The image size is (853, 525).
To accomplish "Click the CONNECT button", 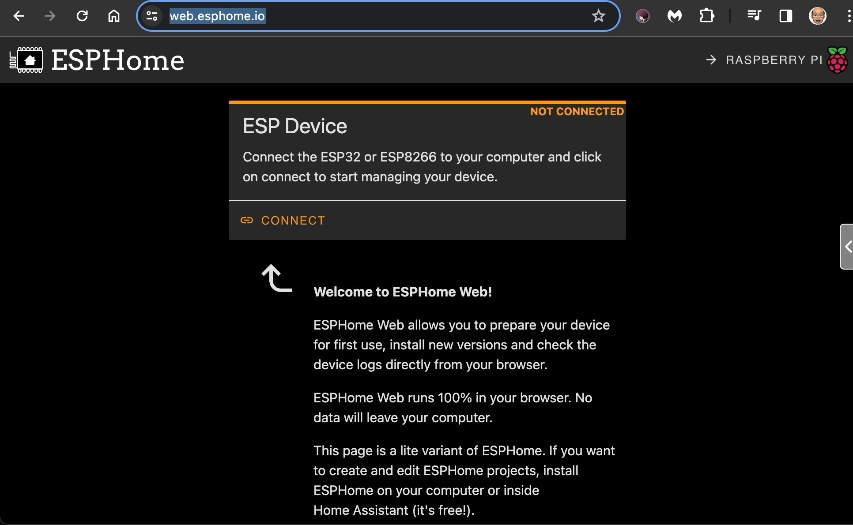I will [282, 220].
